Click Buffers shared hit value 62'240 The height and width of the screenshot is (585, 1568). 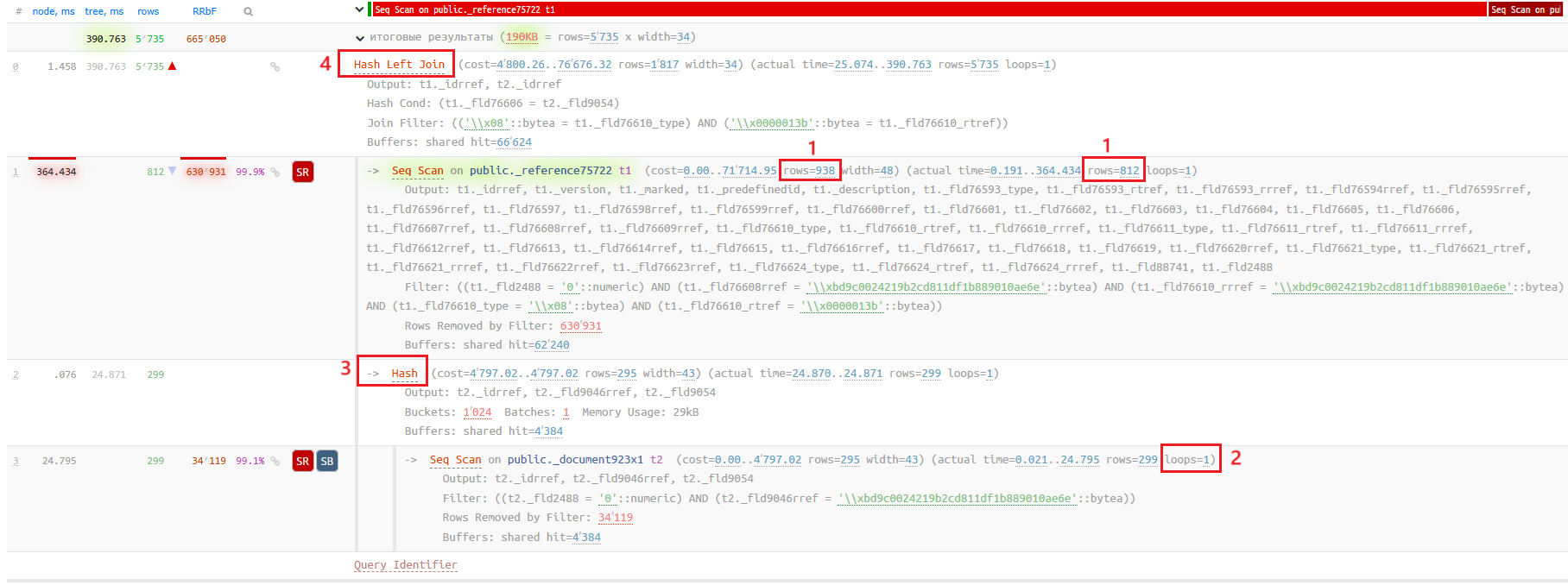click(552, 345)
